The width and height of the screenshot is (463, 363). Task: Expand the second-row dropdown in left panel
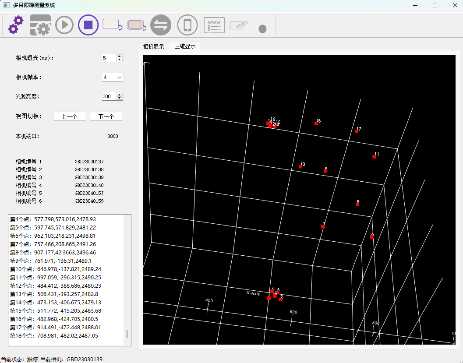(113, 77)
